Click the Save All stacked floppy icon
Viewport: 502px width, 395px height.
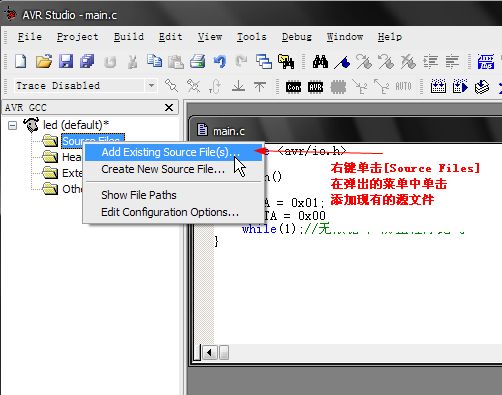click(87, 62)
